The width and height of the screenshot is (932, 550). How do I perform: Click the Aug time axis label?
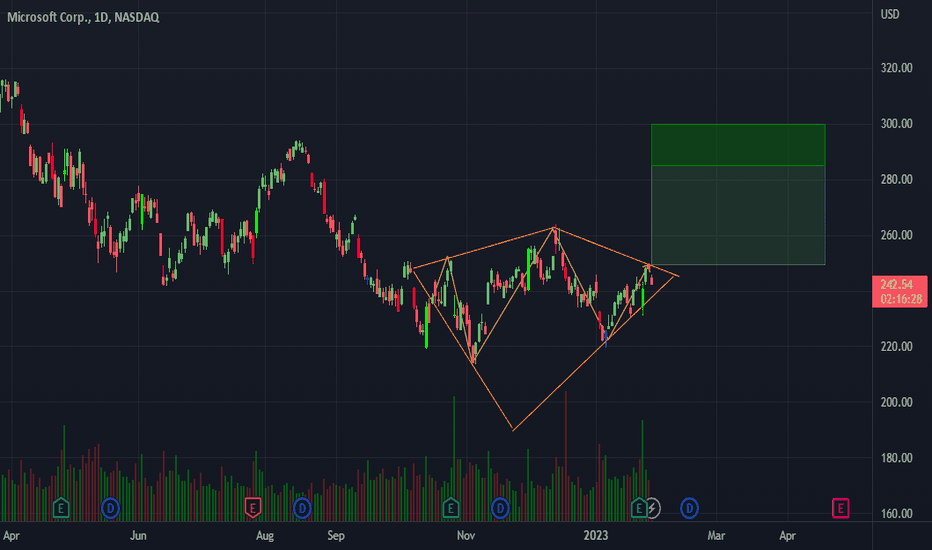[x=265, y=536]
